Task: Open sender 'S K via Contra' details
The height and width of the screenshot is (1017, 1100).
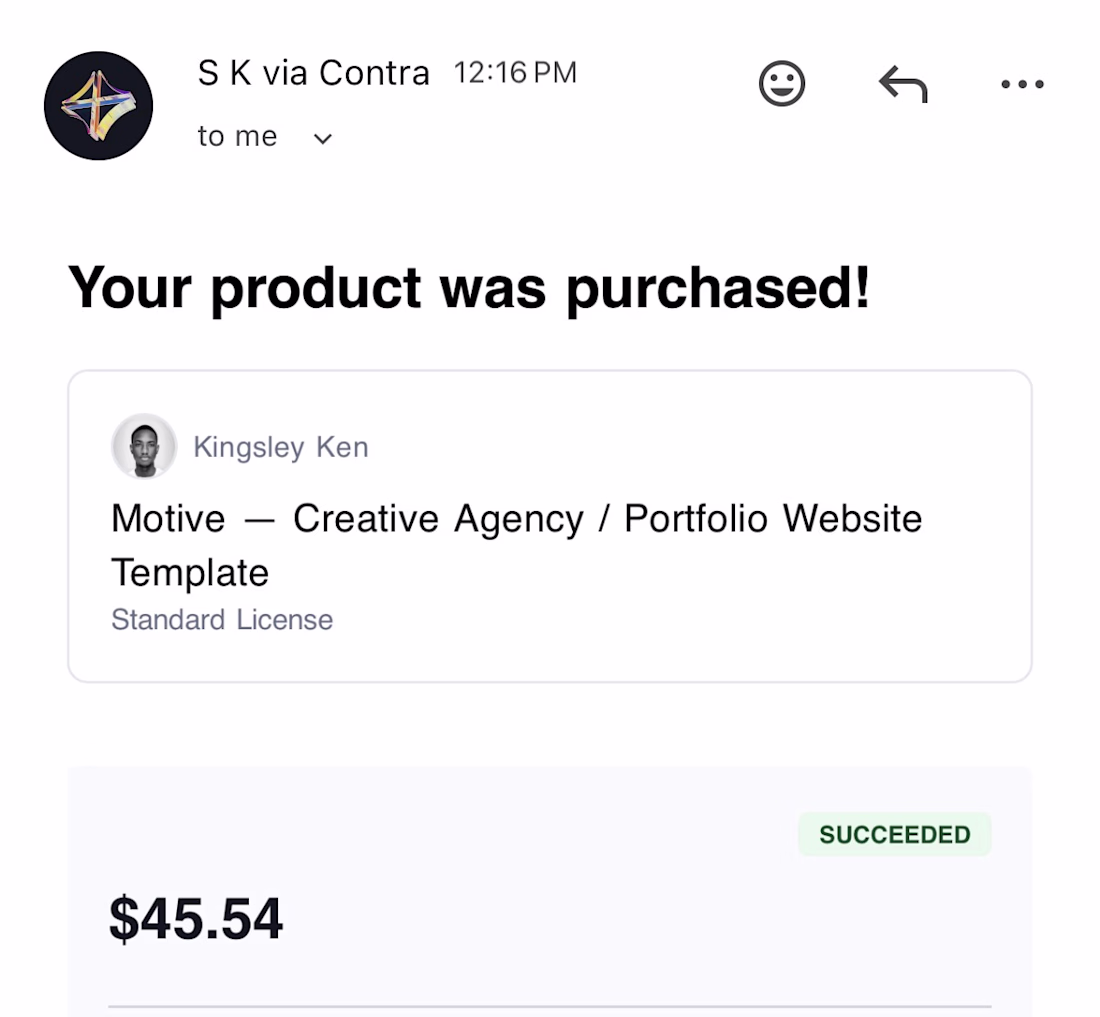Action: coord(313,73)
